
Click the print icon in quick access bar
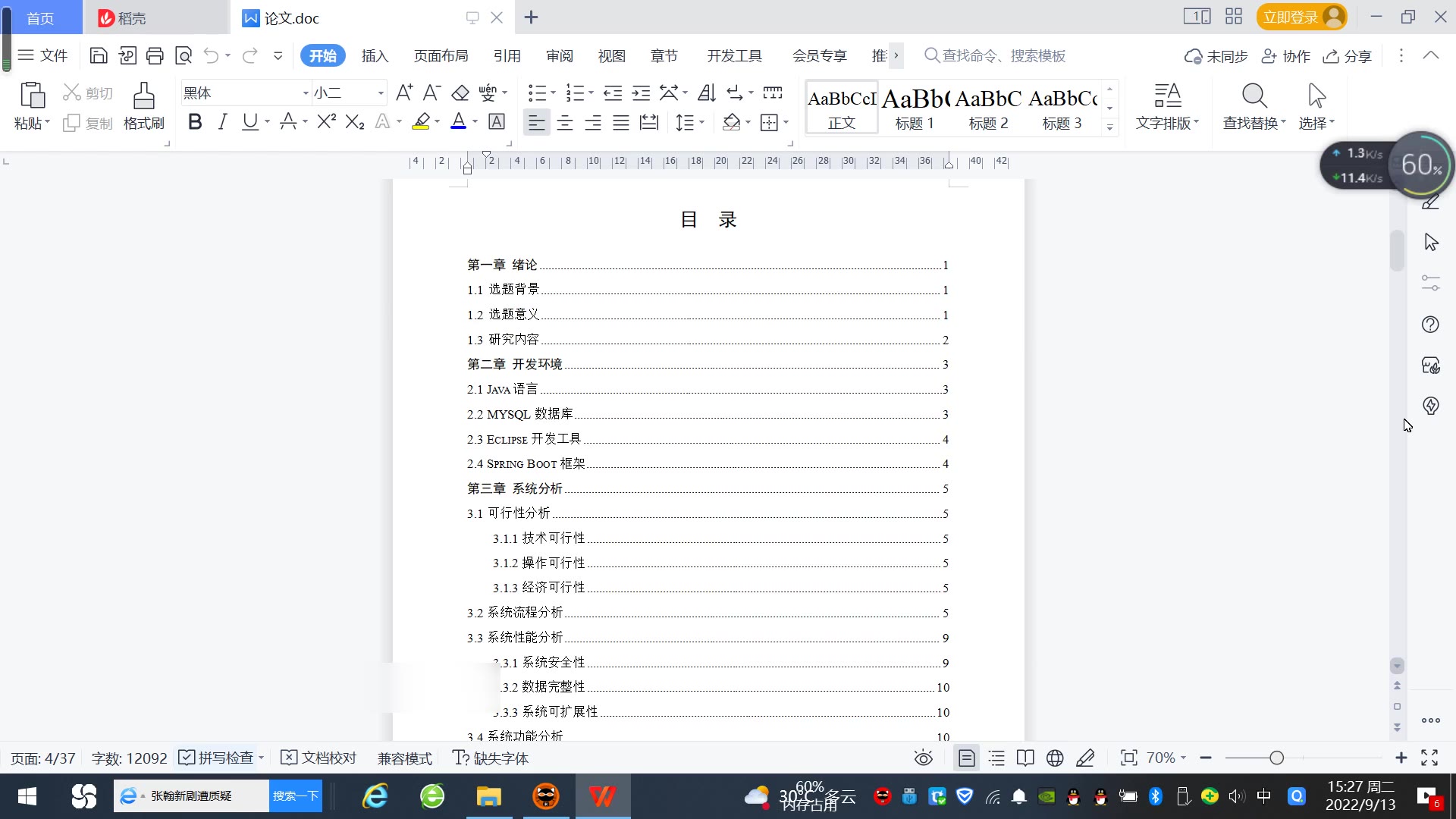coord(155,55)
